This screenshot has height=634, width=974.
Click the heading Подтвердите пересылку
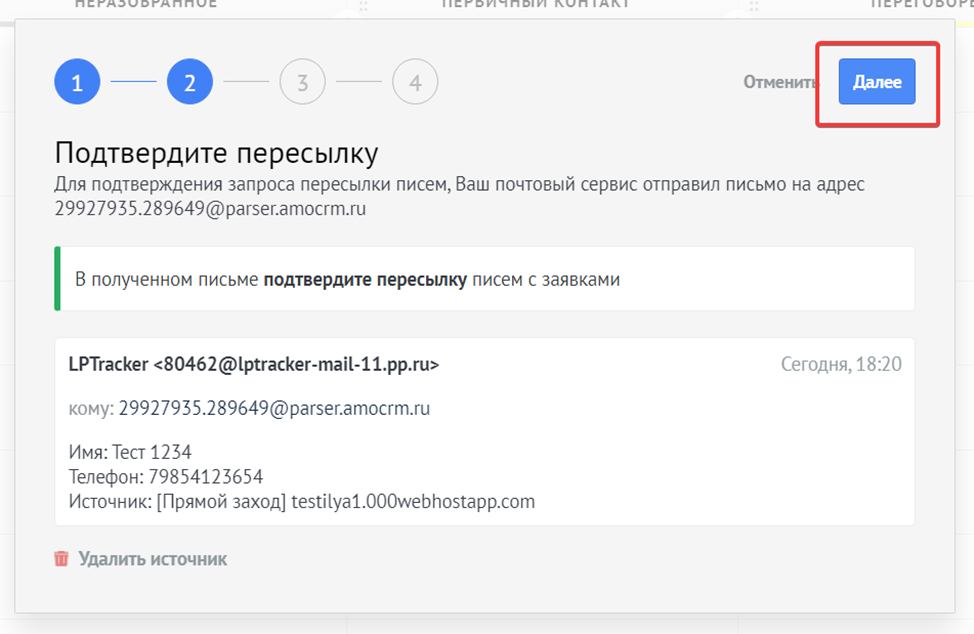[x=216, y=153]
